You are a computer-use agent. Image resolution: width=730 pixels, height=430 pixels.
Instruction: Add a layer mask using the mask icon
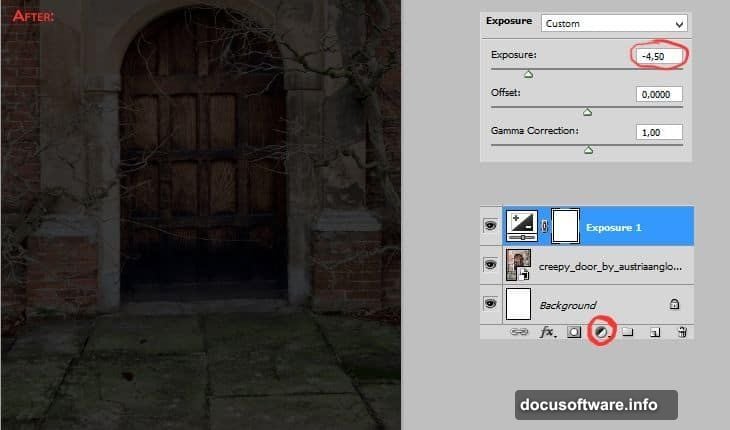574,332
